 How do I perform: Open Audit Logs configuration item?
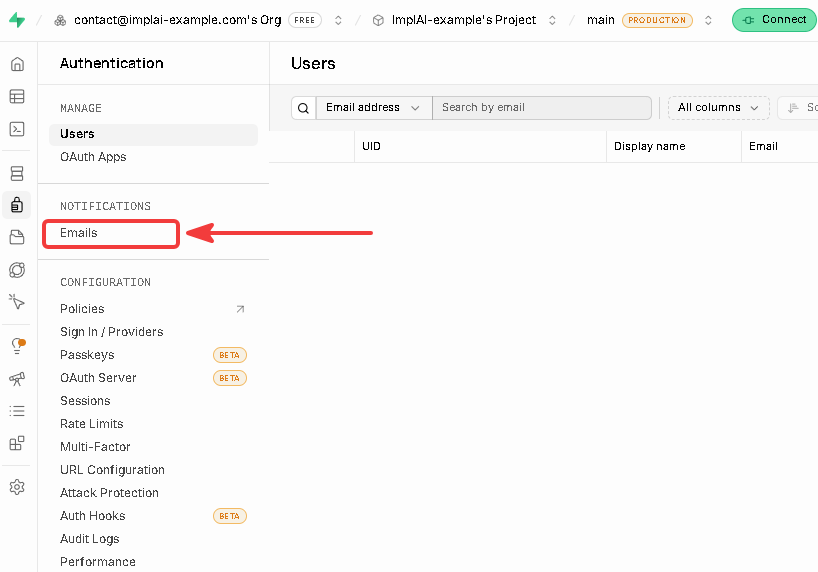pos(89,539)
